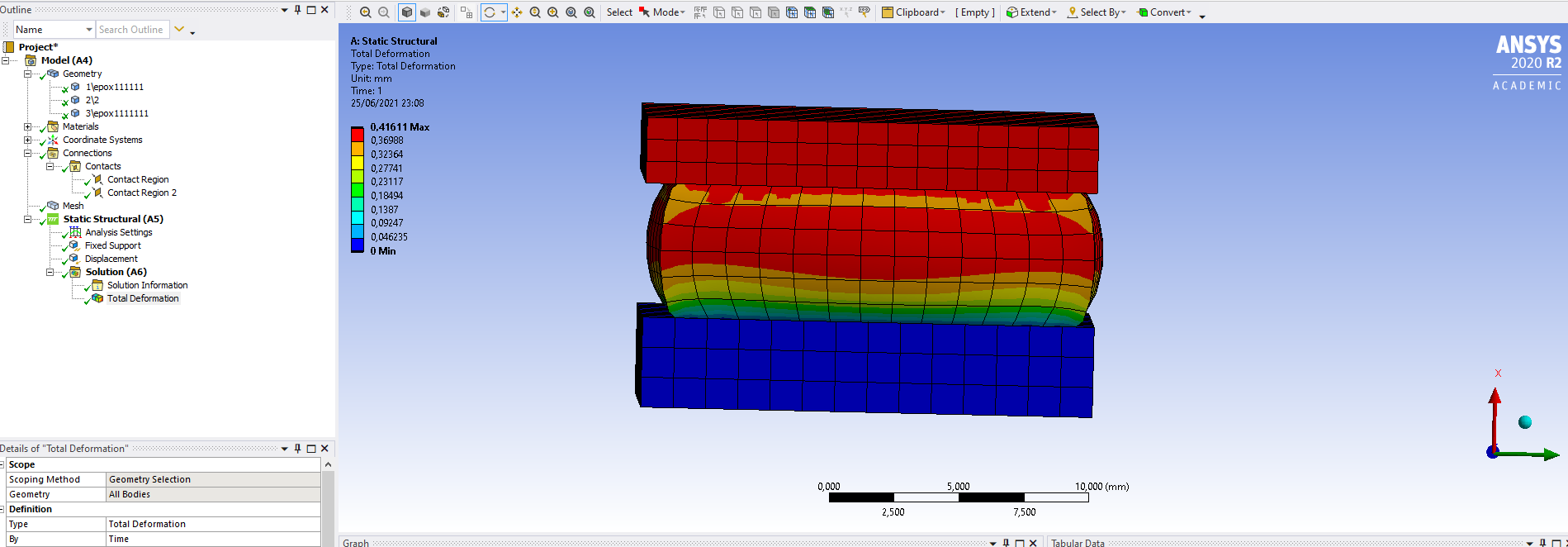Click the Fixed Support icon
1568x547 pixels.
(x=75, y=245)
